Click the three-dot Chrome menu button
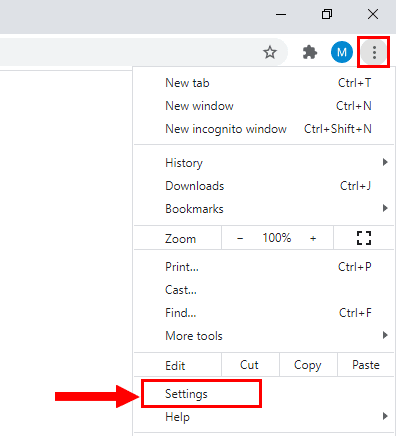Viewport: 396px width, 436px height. point(374,52)
